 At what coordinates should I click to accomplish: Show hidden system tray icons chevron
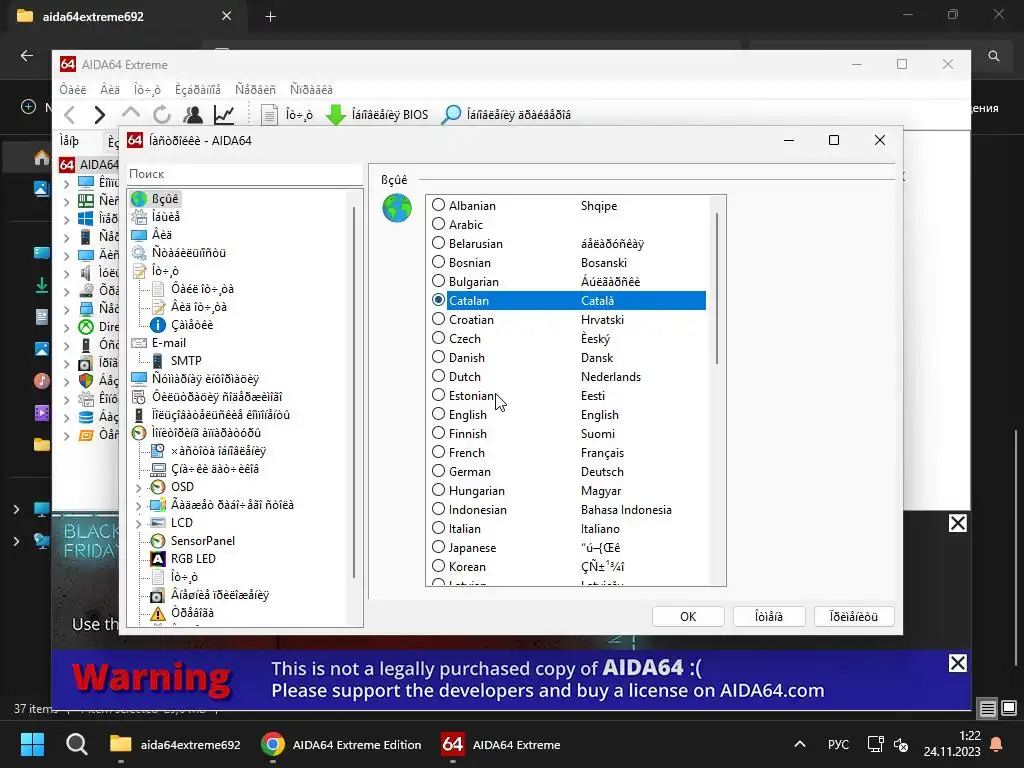pos(799,744)
